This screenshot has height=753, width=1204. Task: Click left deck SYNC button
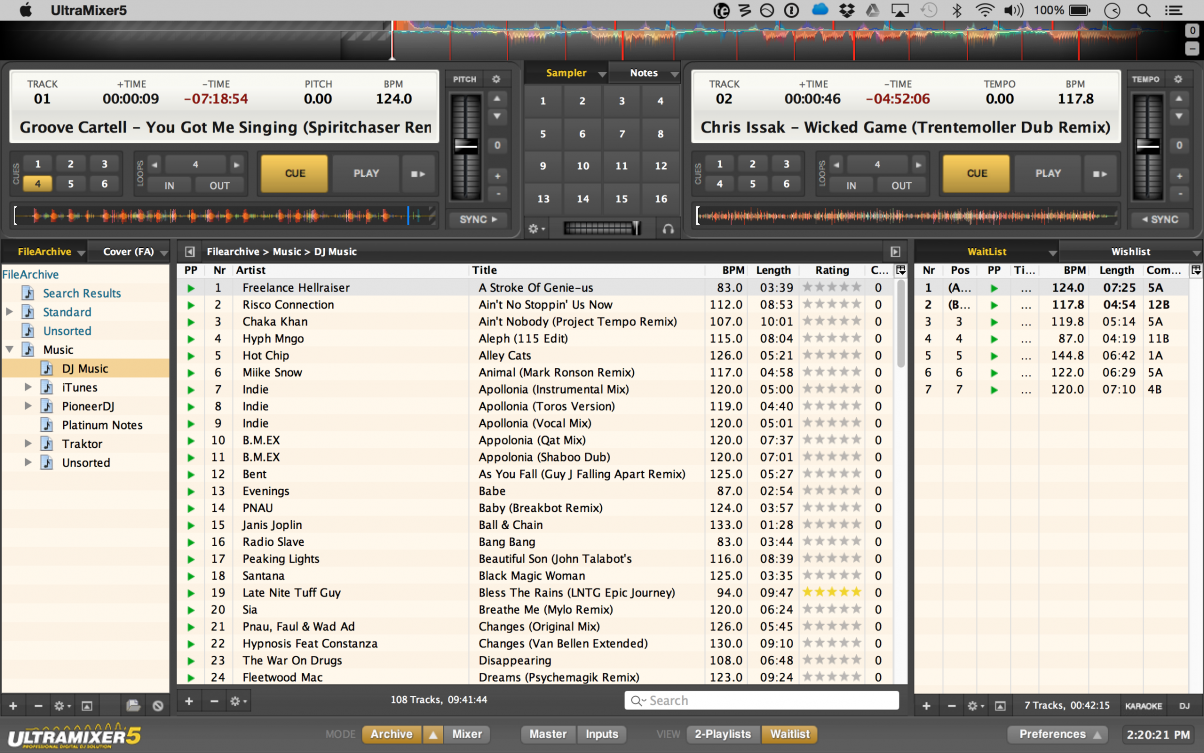pos(478,219)
